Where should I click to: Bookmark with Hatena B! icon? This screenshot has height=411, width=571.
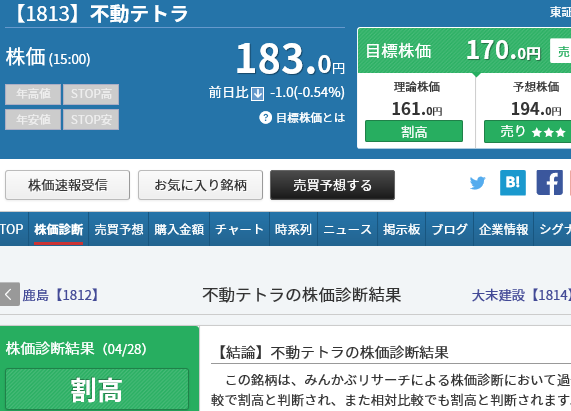click(513, 183)
